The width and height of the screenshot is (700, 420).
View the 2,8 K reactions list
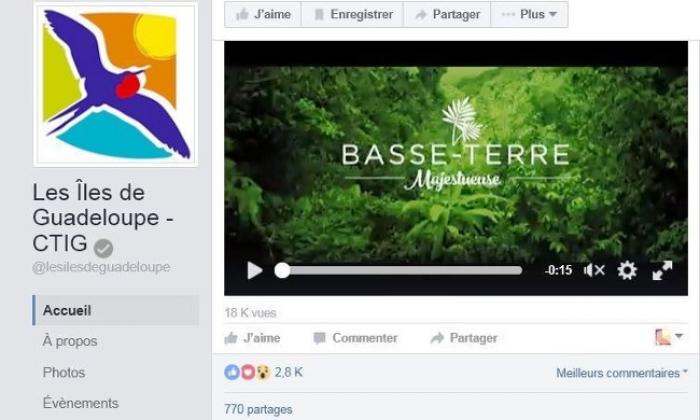click(263, 372)
